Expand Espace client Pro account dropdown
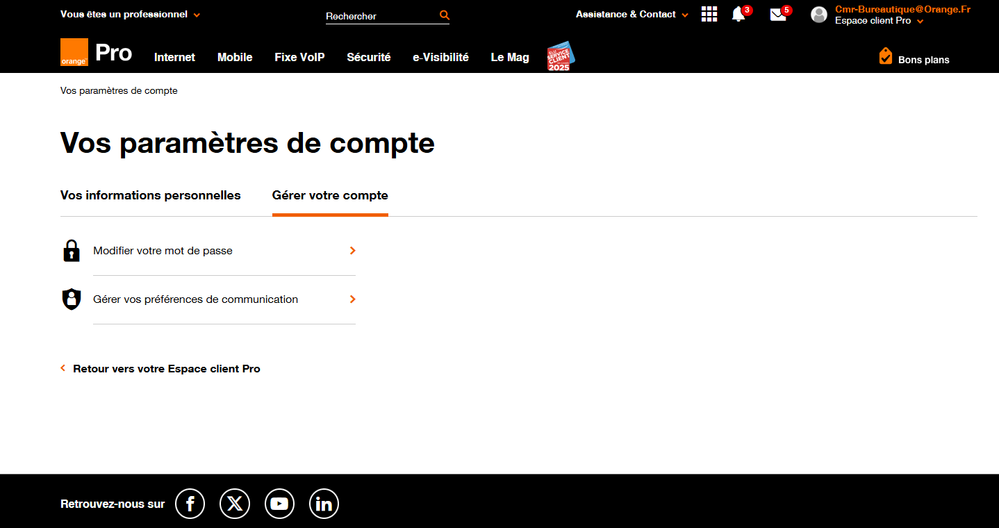 tap(879, 21)
